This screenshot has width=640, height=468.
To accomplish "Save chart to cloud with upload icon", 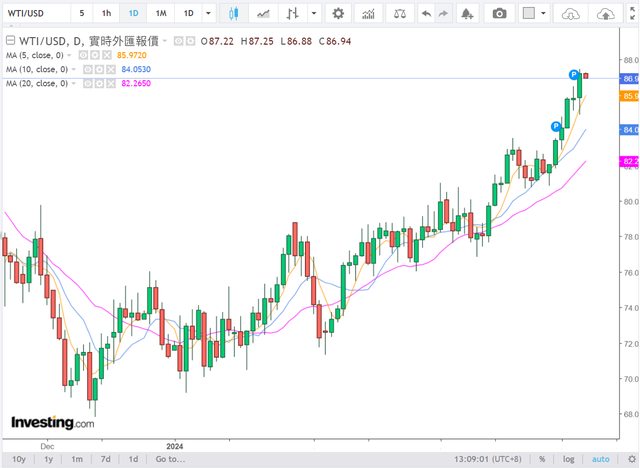I will (x=603, y=14).
